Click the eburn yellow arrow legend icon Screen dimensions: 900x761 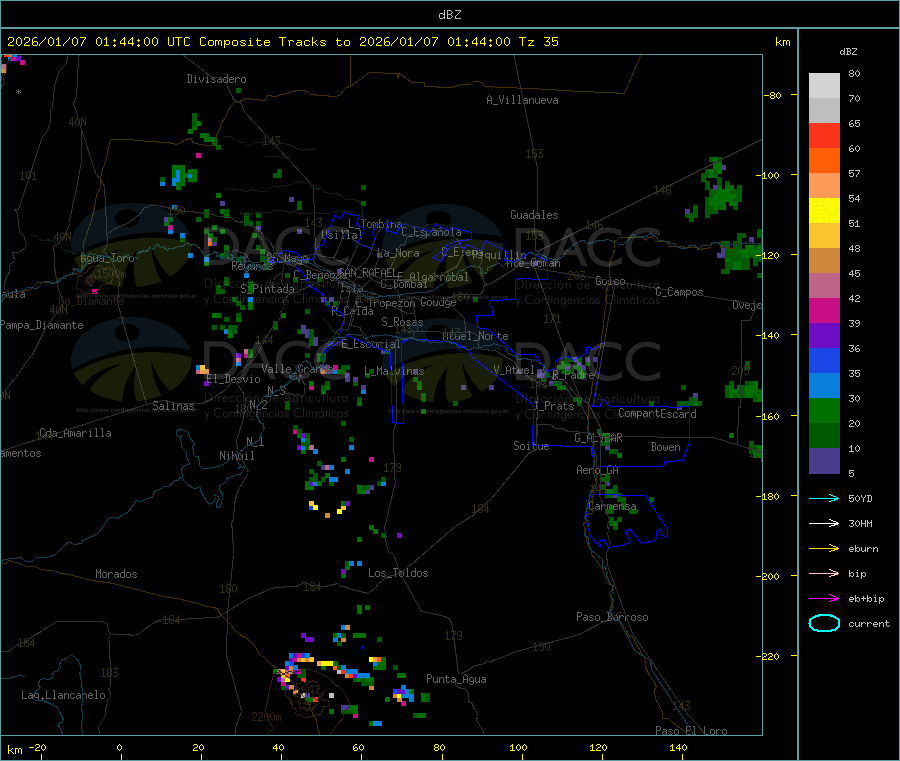pyautogui.click(x=824, y=549)
